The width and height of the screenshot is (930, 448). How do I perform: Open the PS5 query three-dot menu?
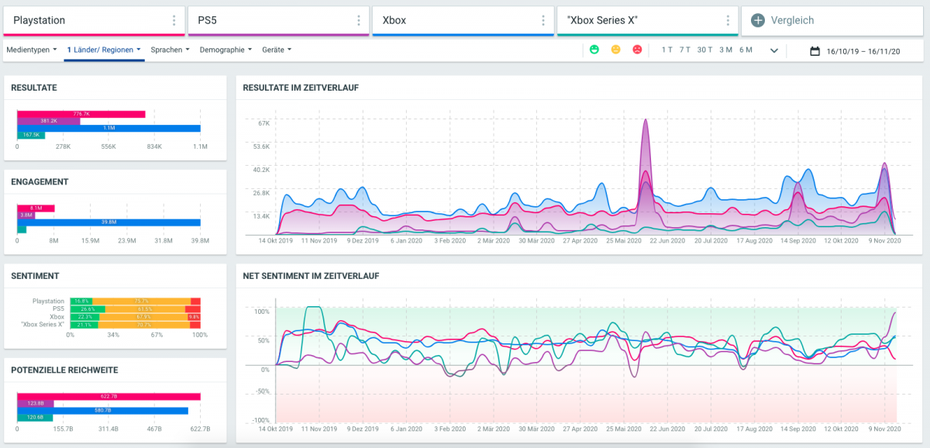coord(358,21)
